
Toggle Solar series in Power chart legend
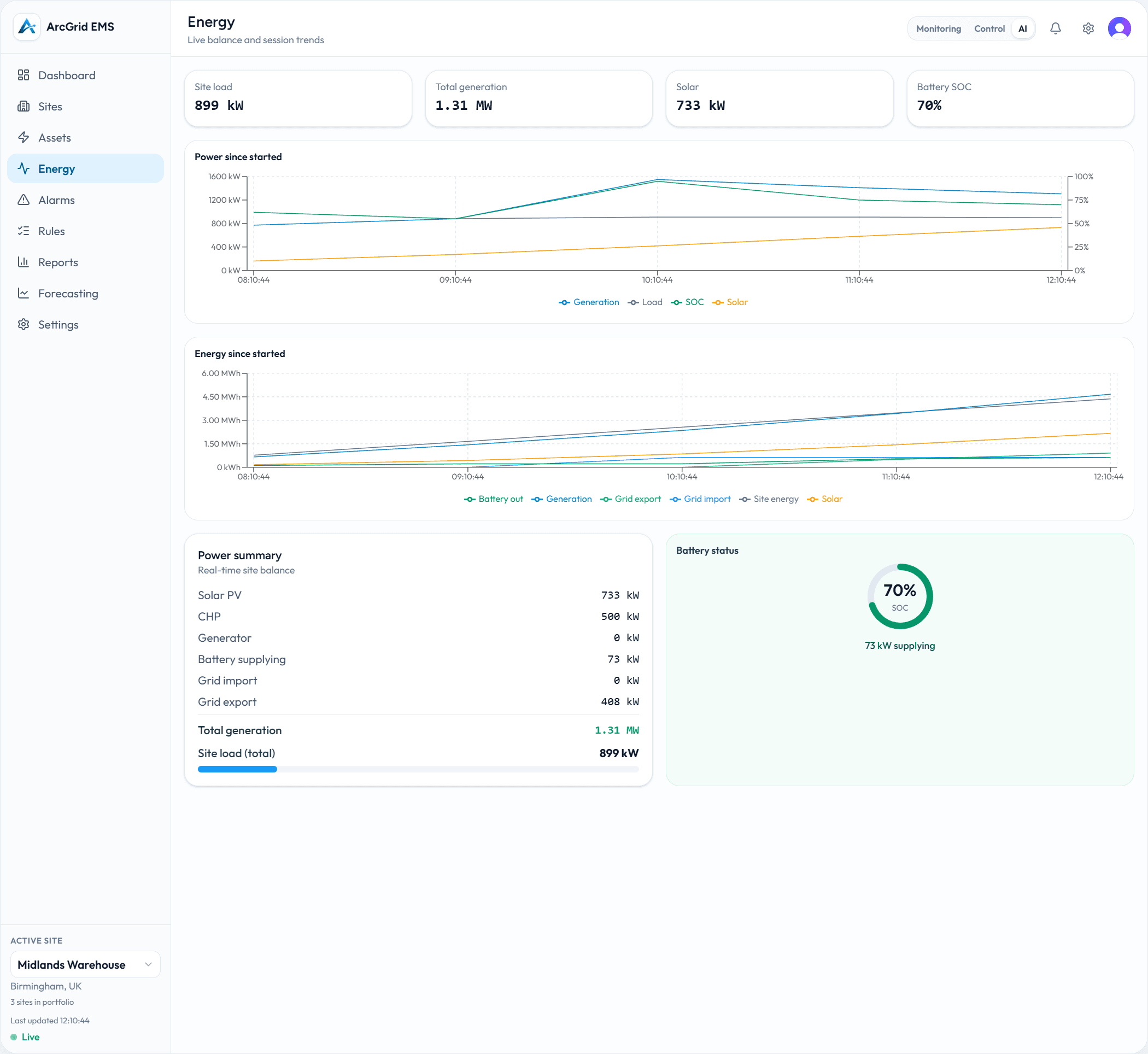(x=730, y=302)
